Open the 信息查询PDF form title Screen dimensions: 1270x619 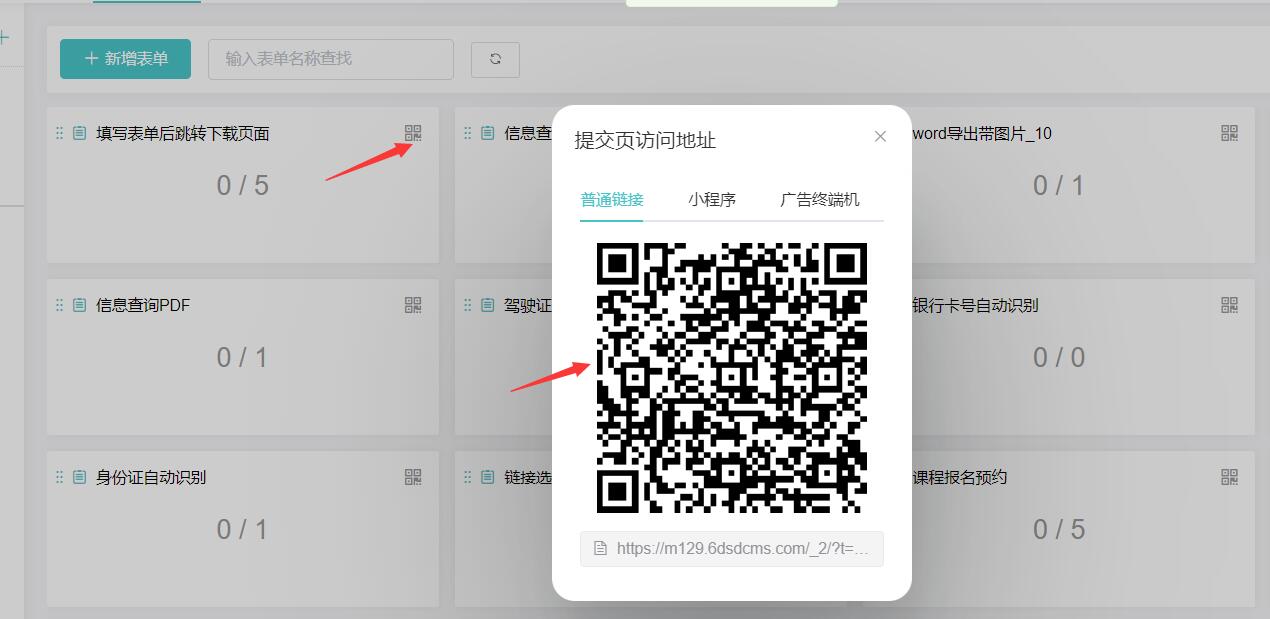143,305
